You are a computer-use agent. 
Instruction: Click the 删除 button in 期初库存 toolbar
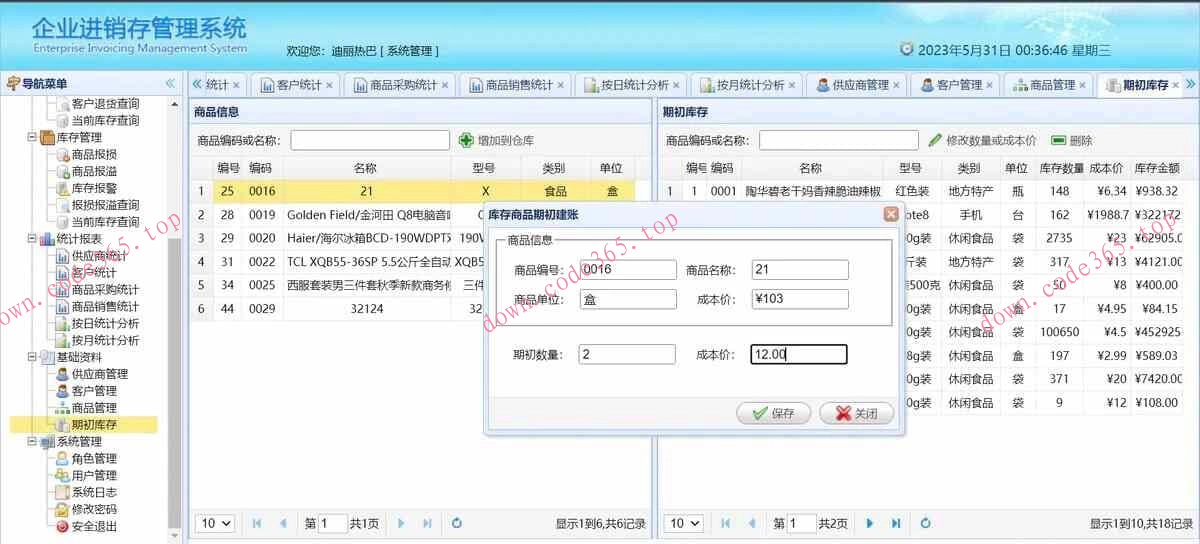click(1072, 141)
